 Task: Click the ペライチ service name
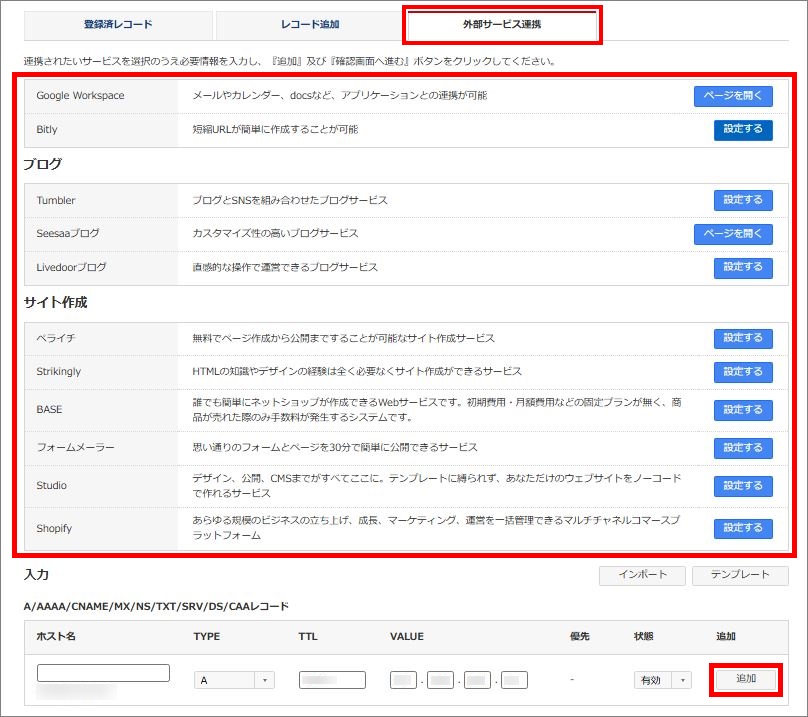(x=56, y=339)
